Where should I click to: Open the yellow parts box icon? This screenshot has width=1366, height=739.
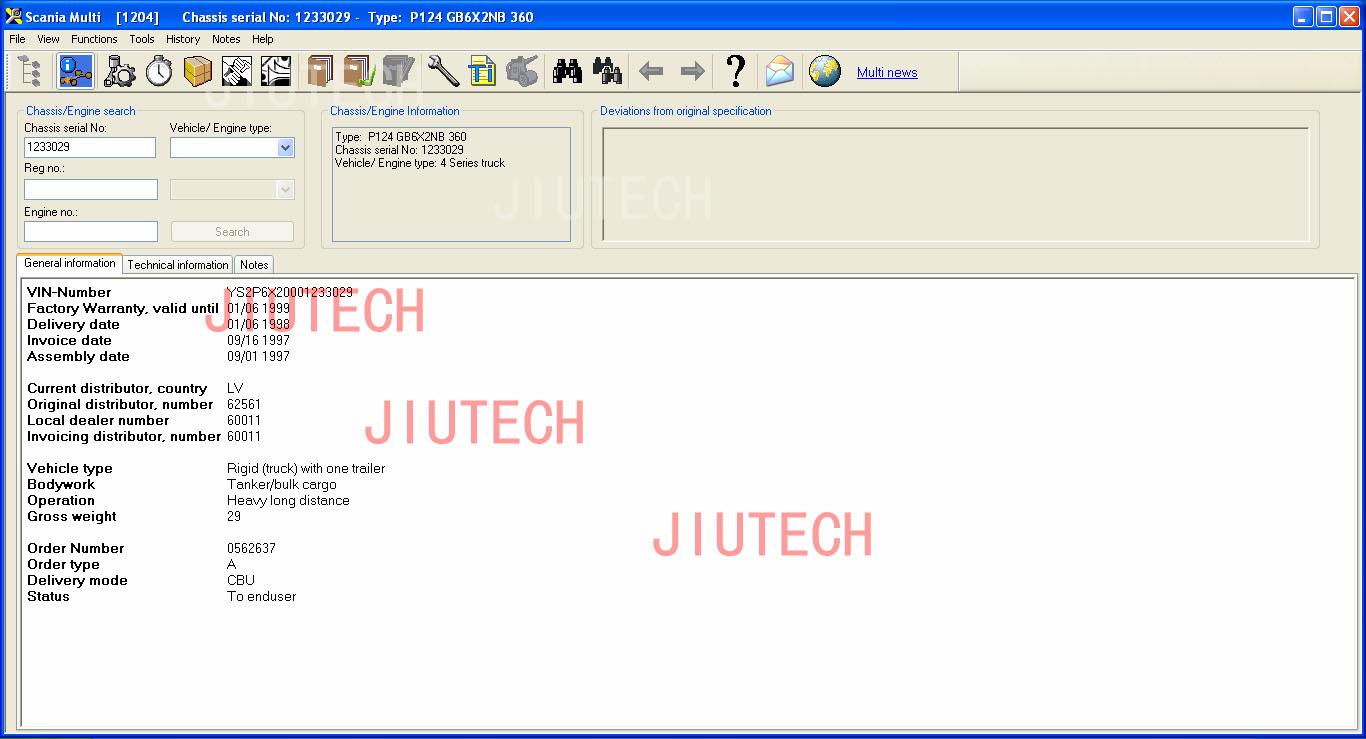coord(198,71)
